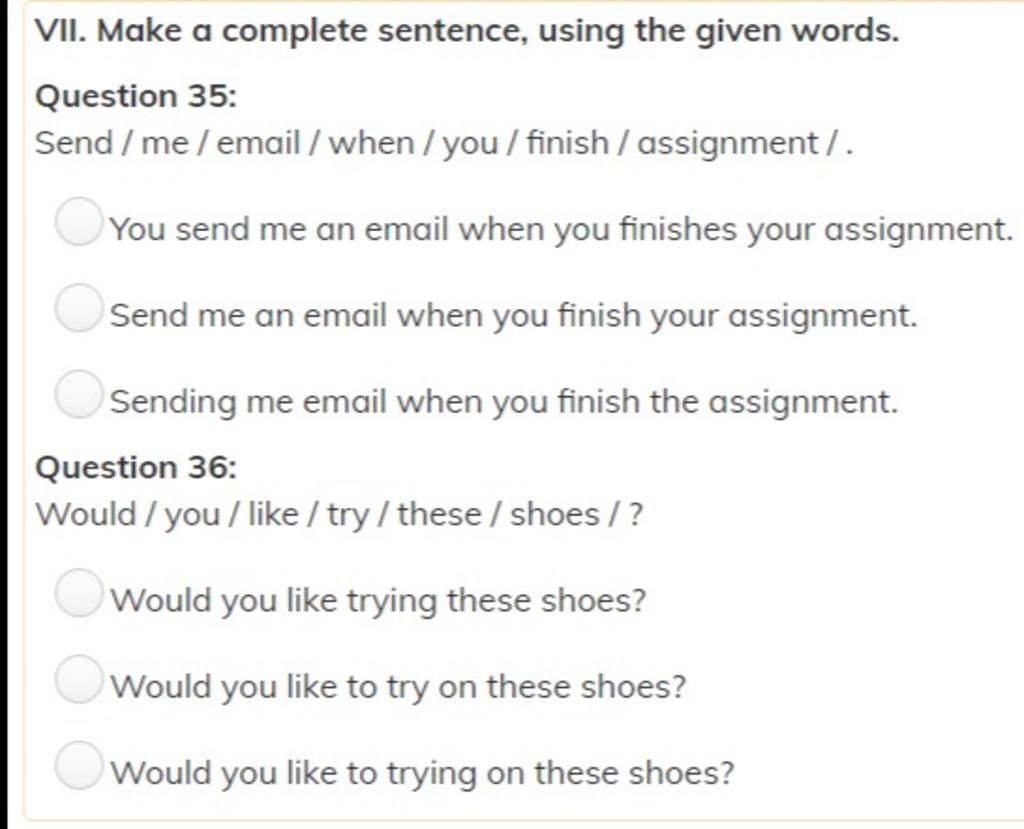
Task: Click prompt 'Would / you / like / try / these'
Action: click(x=339, y=515)
